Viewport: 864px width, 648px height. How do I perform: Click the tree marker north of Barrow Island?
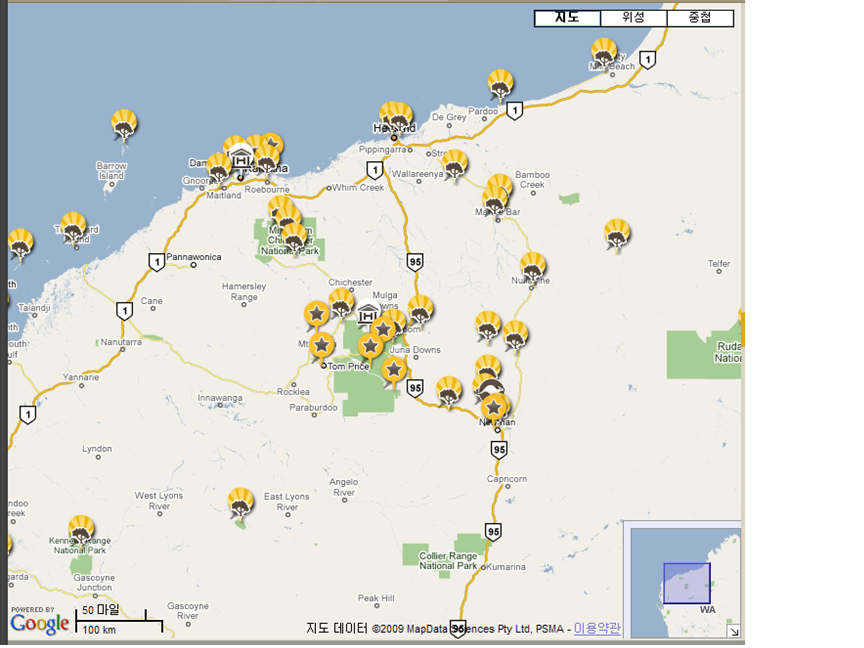tap(124, 124)
